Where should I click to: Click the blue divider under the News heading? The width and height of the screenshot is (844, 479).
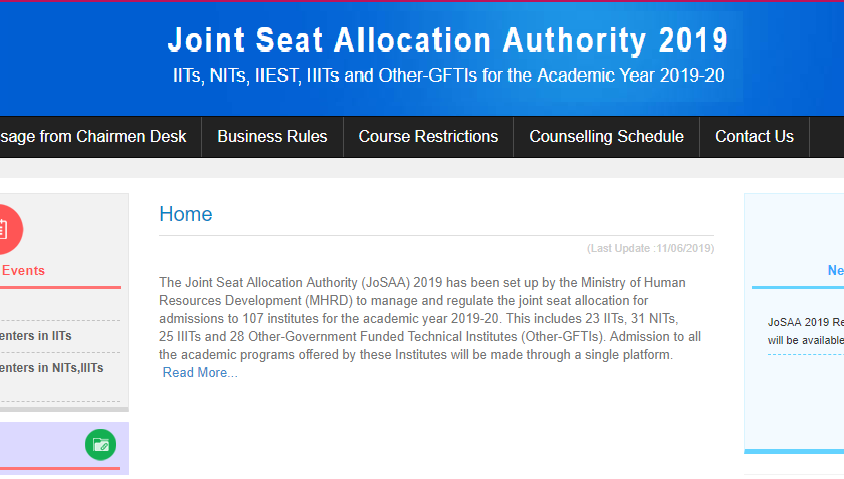click(x=798, y=288)
